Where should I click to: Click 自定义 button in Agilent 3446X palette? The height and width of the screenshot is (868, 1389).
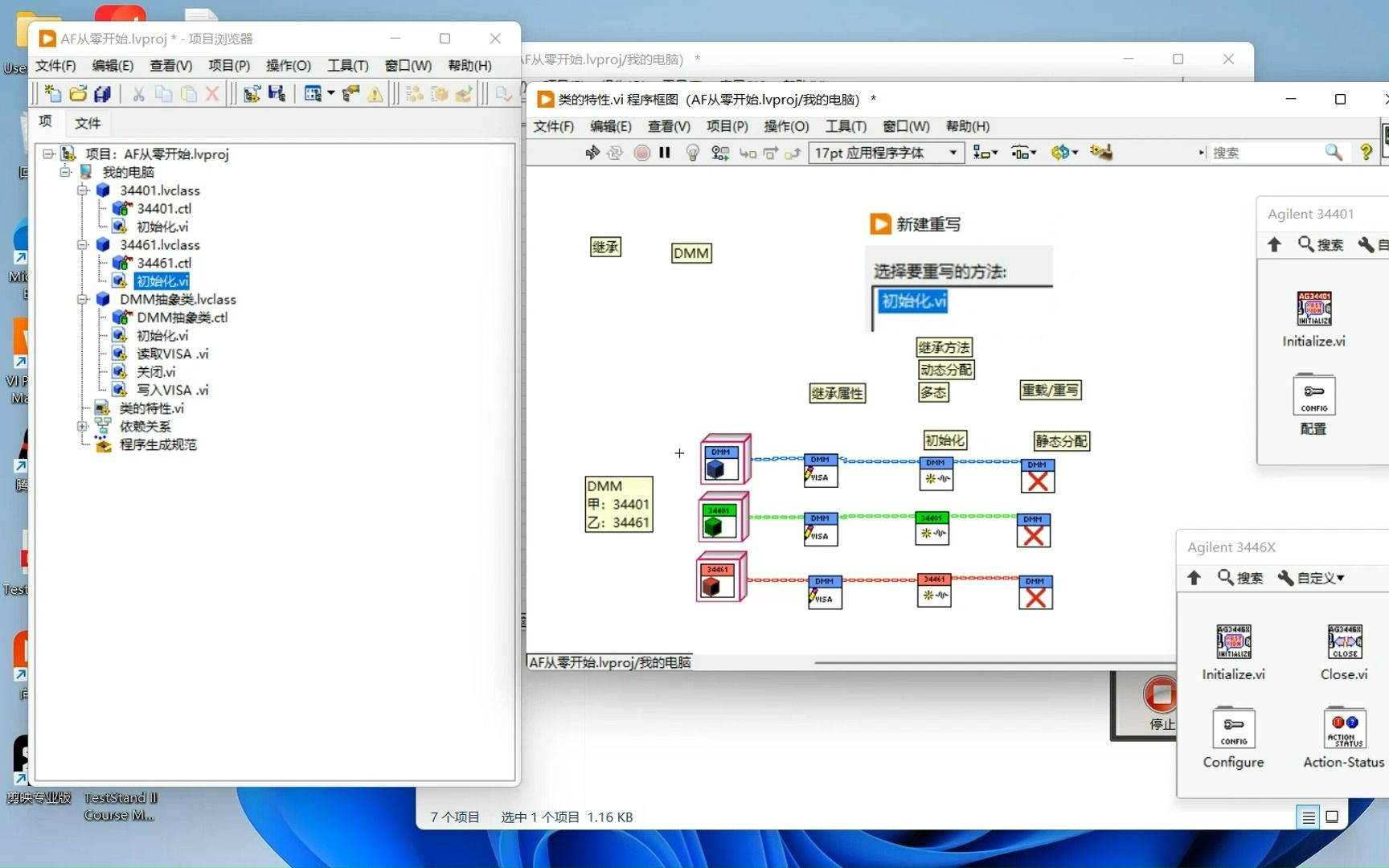[1311, 578]
